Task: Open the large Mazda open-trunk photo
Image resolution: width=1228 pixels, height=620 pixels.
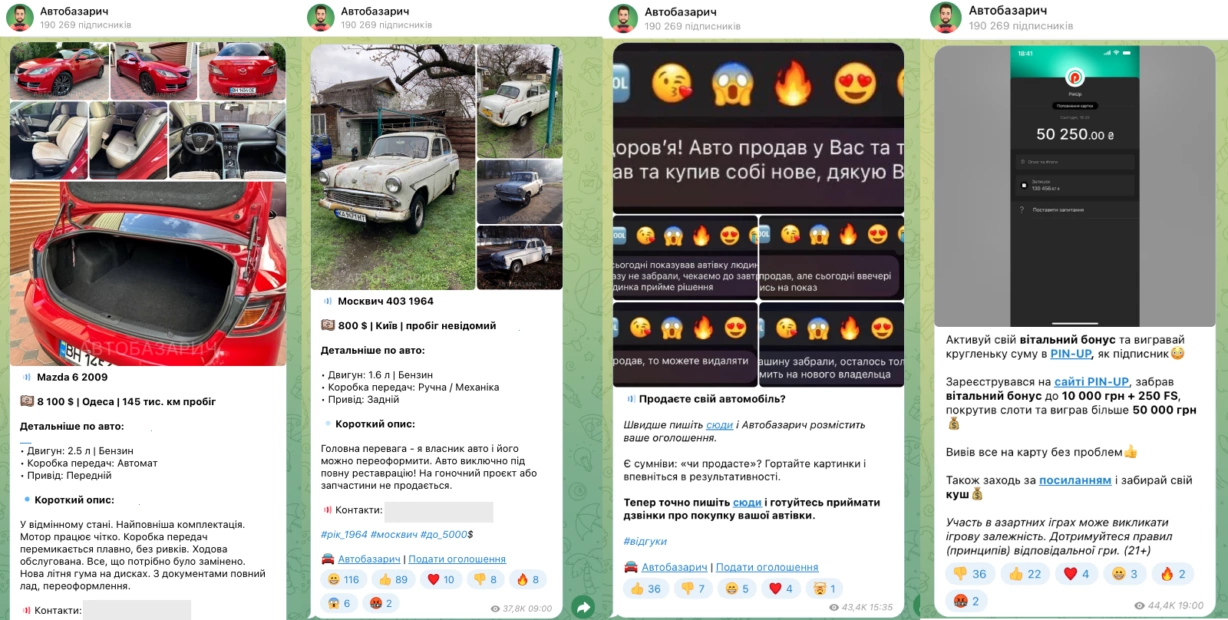Action: pos(148,273)
